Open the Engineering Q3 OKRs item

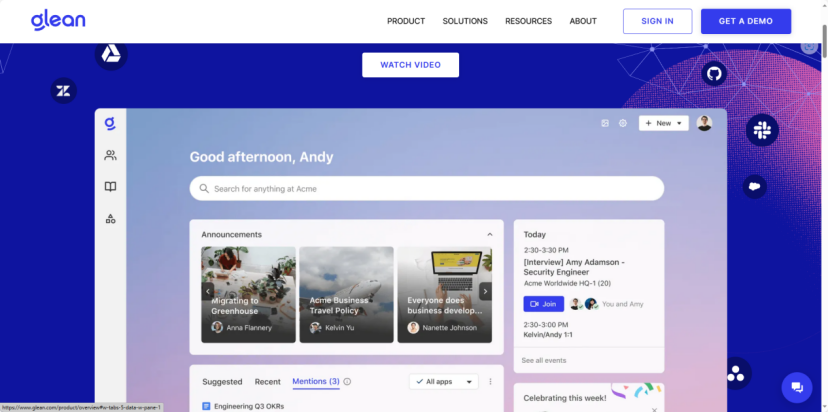click(248, 406)
